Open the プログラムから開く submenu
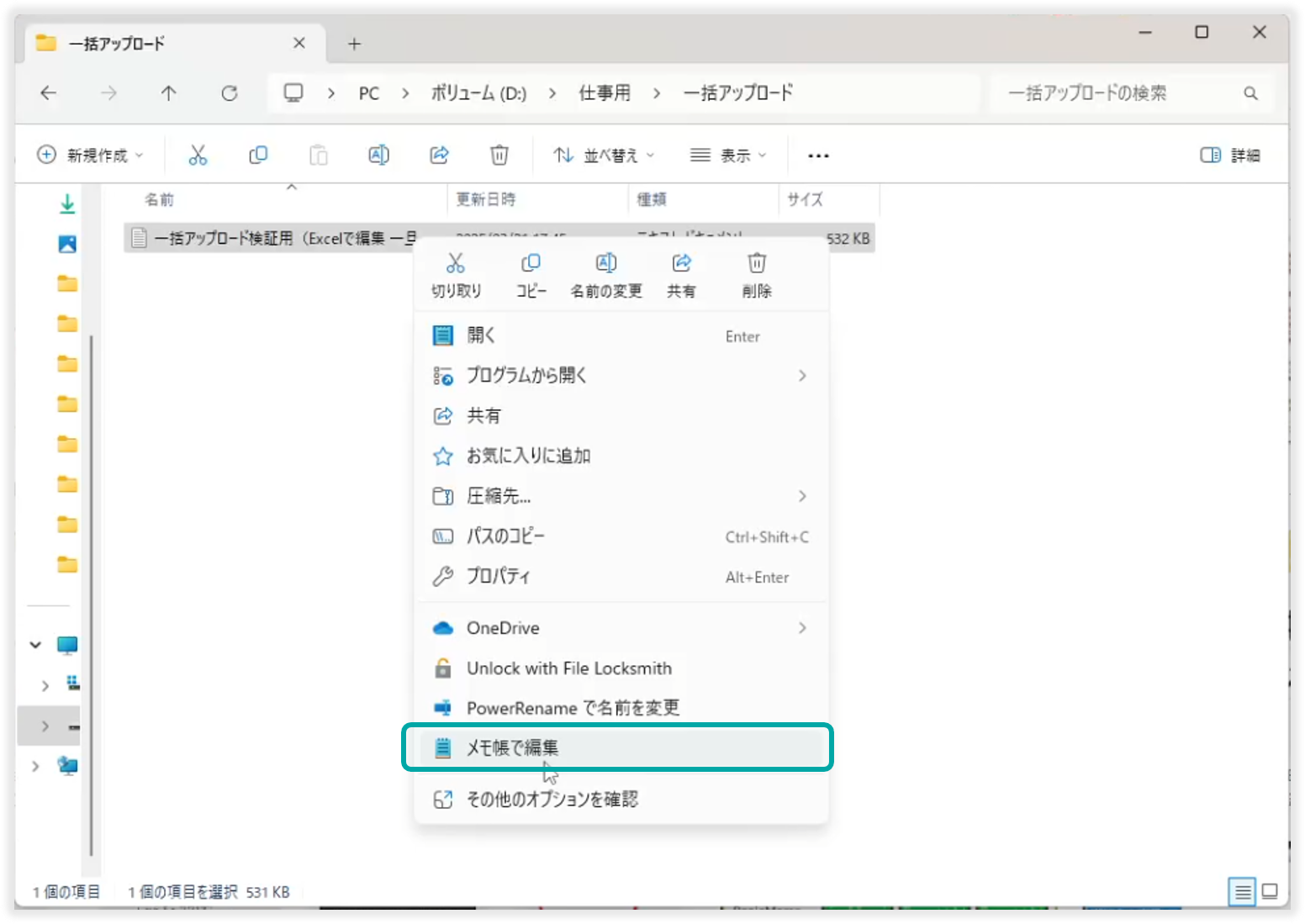Image resolution: width=1305 pixels, height=924 pixels. [x=621, y=375]
